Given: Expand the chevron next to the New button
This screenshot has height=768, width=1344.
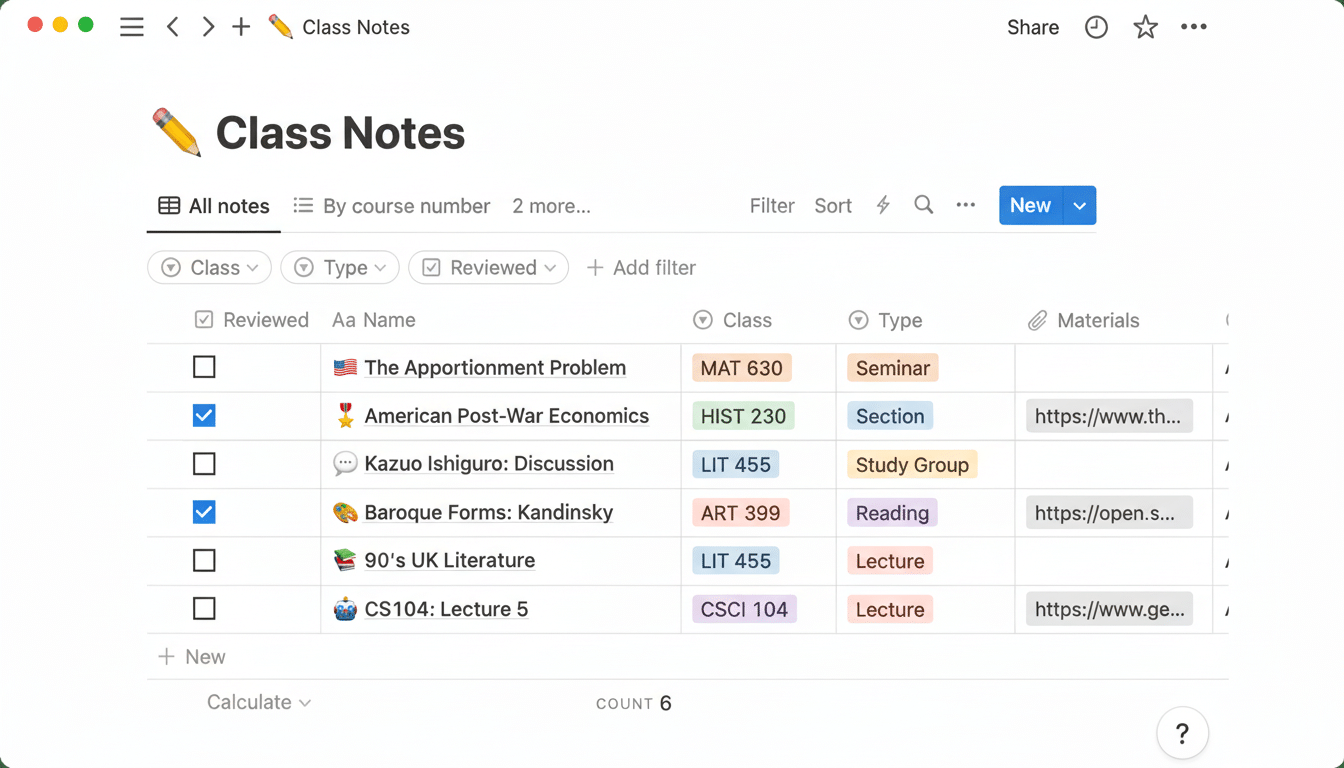Looking at the screenshot, I should coord(1078,205).
